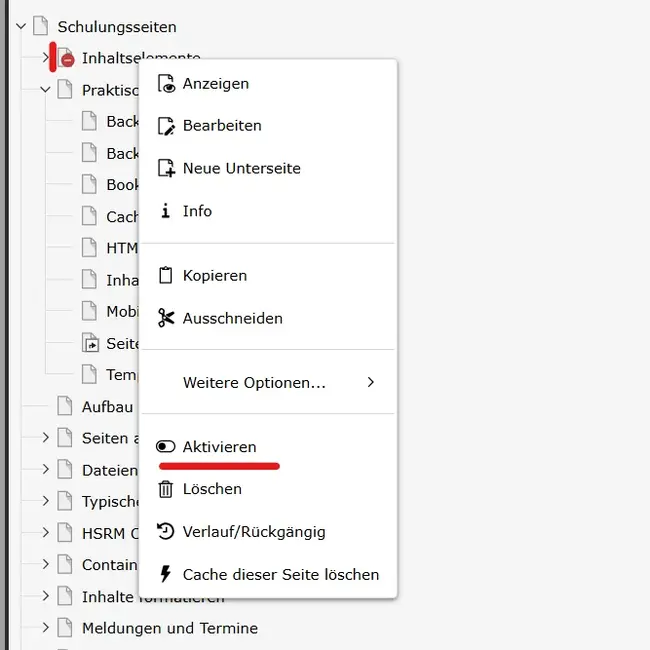Choose Neue Unterseite from the context menu
Viewport: 650px width, 650px height.
(x=241, y=169)
